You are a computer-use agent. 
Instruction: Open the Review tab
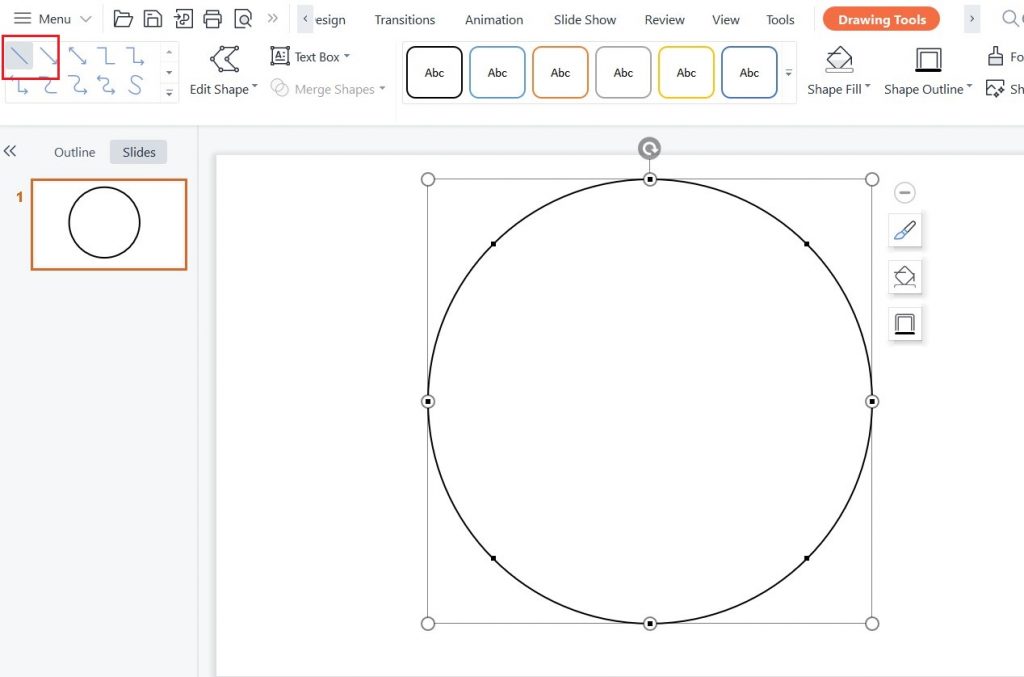point(664,20)
